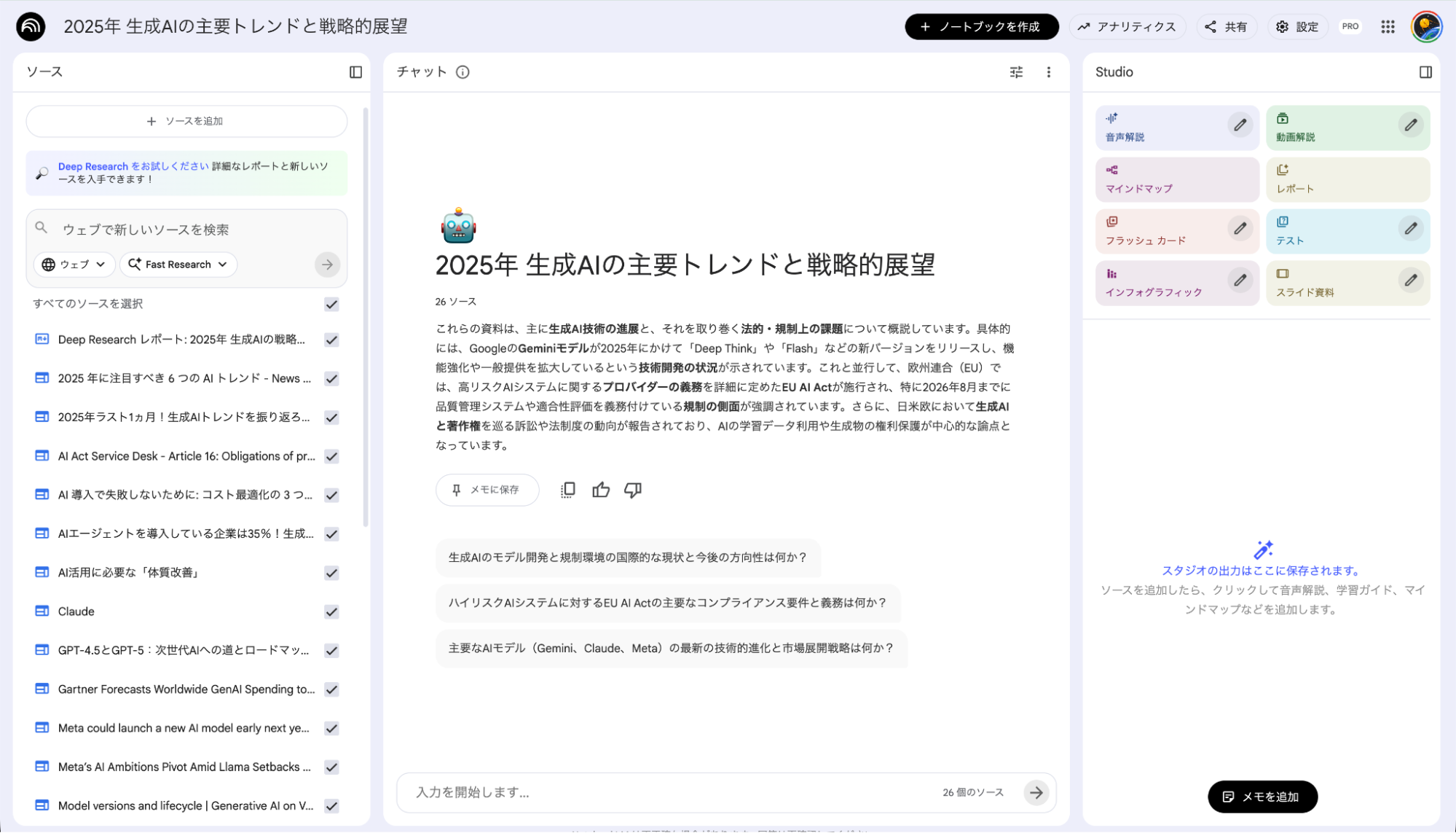
Task: Open the ウェブ source type dropdown
Action: pos(74,265)
